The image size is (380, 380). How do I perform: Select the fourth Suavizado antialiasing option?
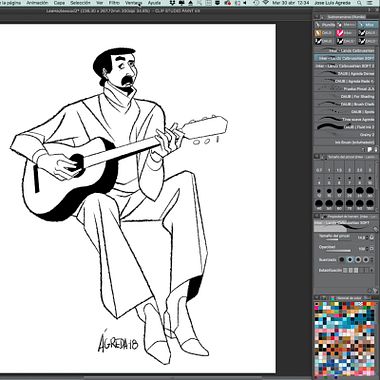coord(366,260)
